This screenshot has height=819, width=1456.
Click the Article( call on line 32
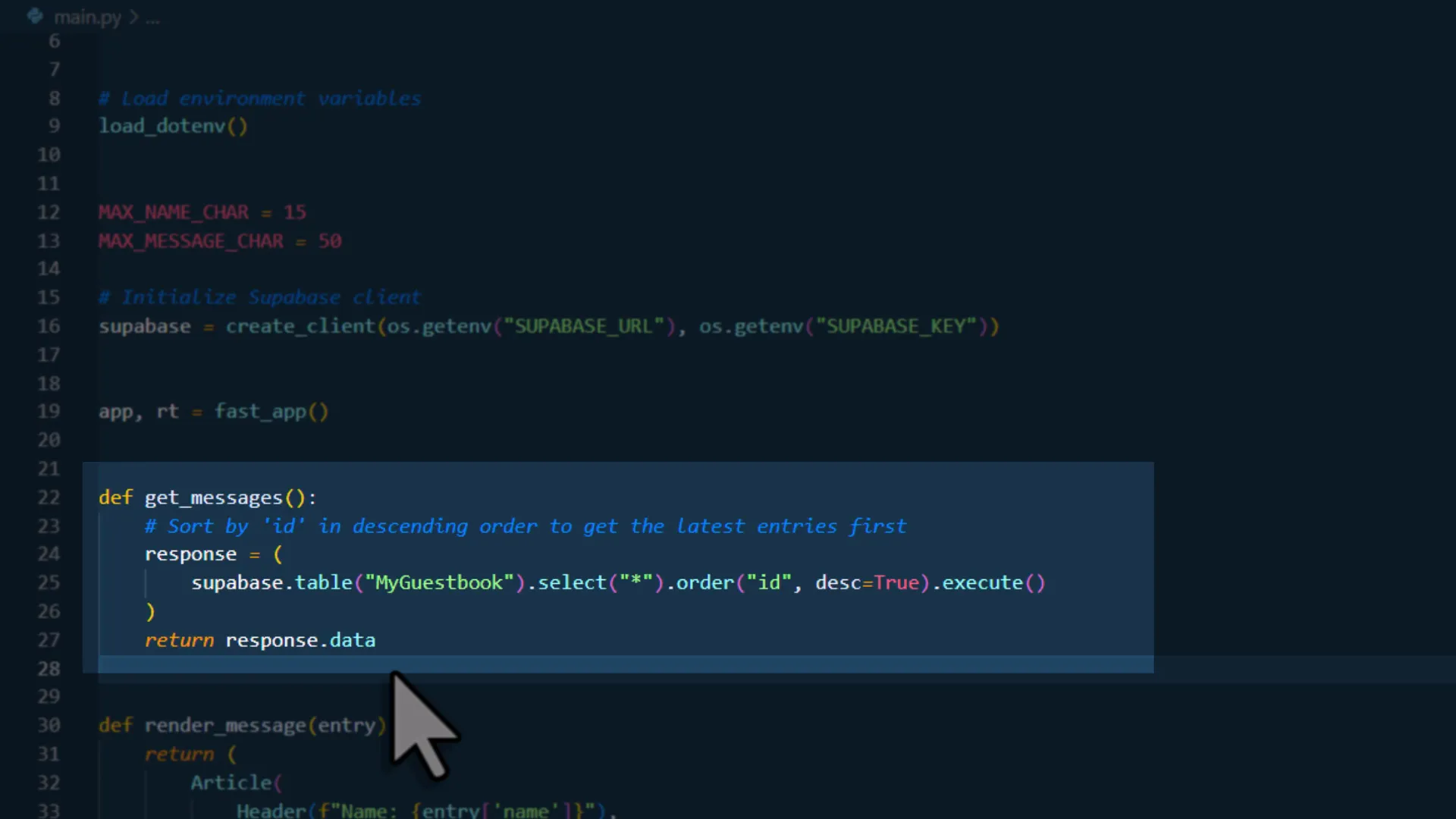tap(231, 783)
